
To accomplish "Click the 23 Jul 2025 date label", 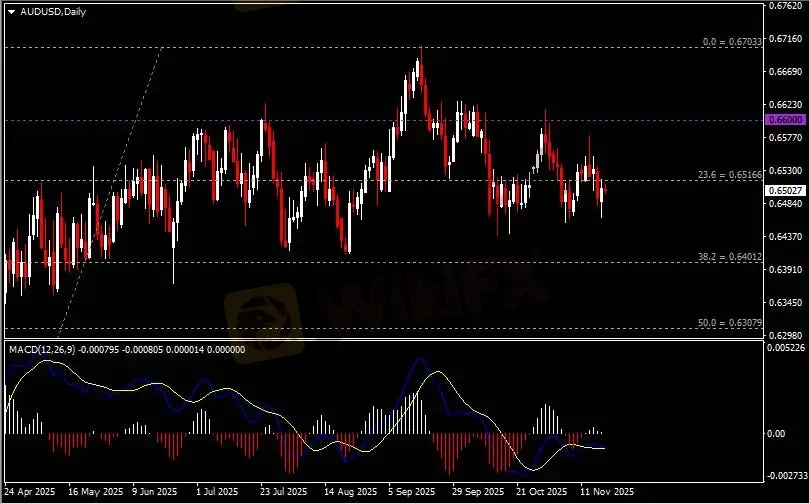I will point(283,491).
